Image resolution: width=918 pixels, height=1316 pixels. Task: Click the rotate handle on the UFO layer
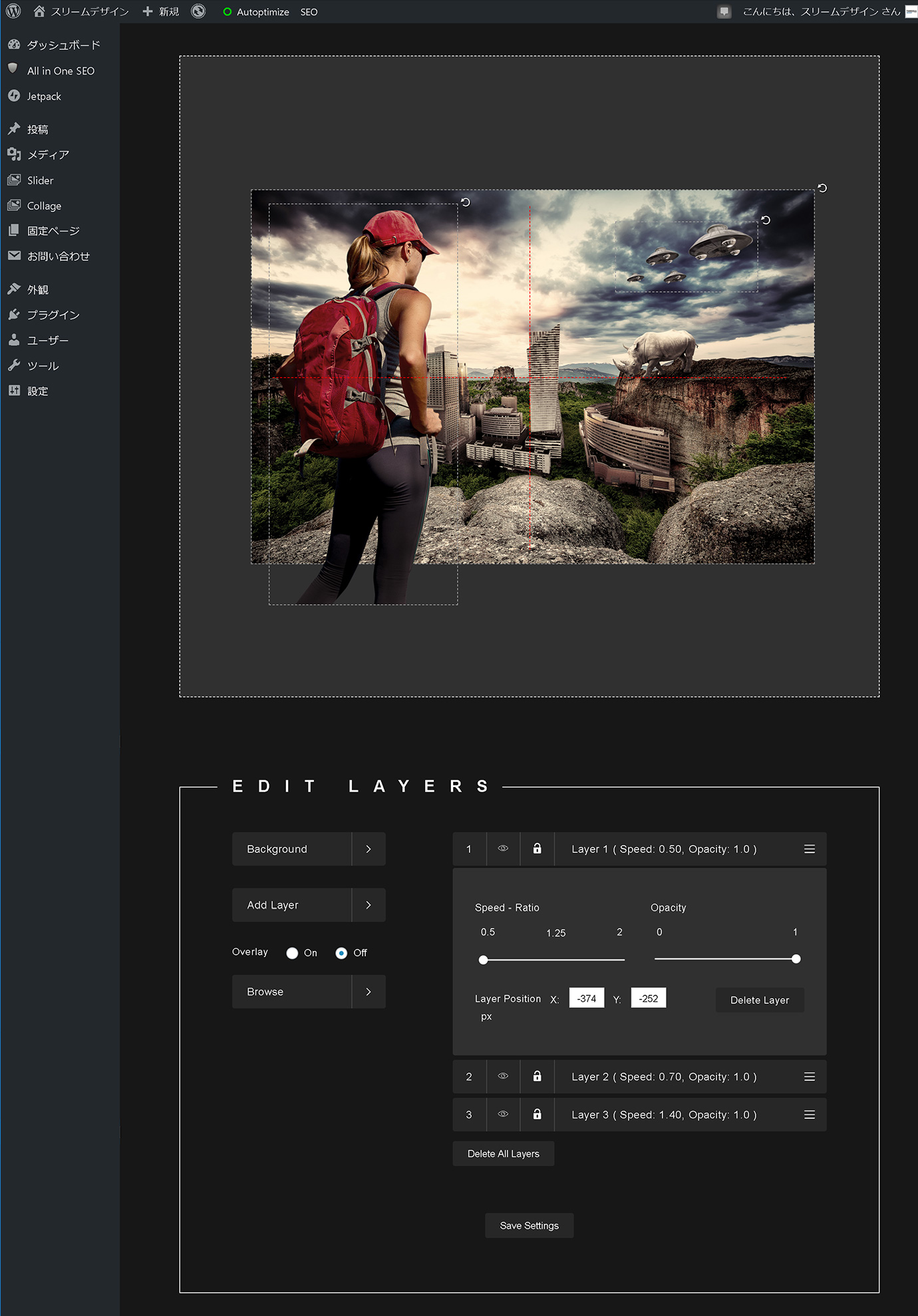click(766, 220)
